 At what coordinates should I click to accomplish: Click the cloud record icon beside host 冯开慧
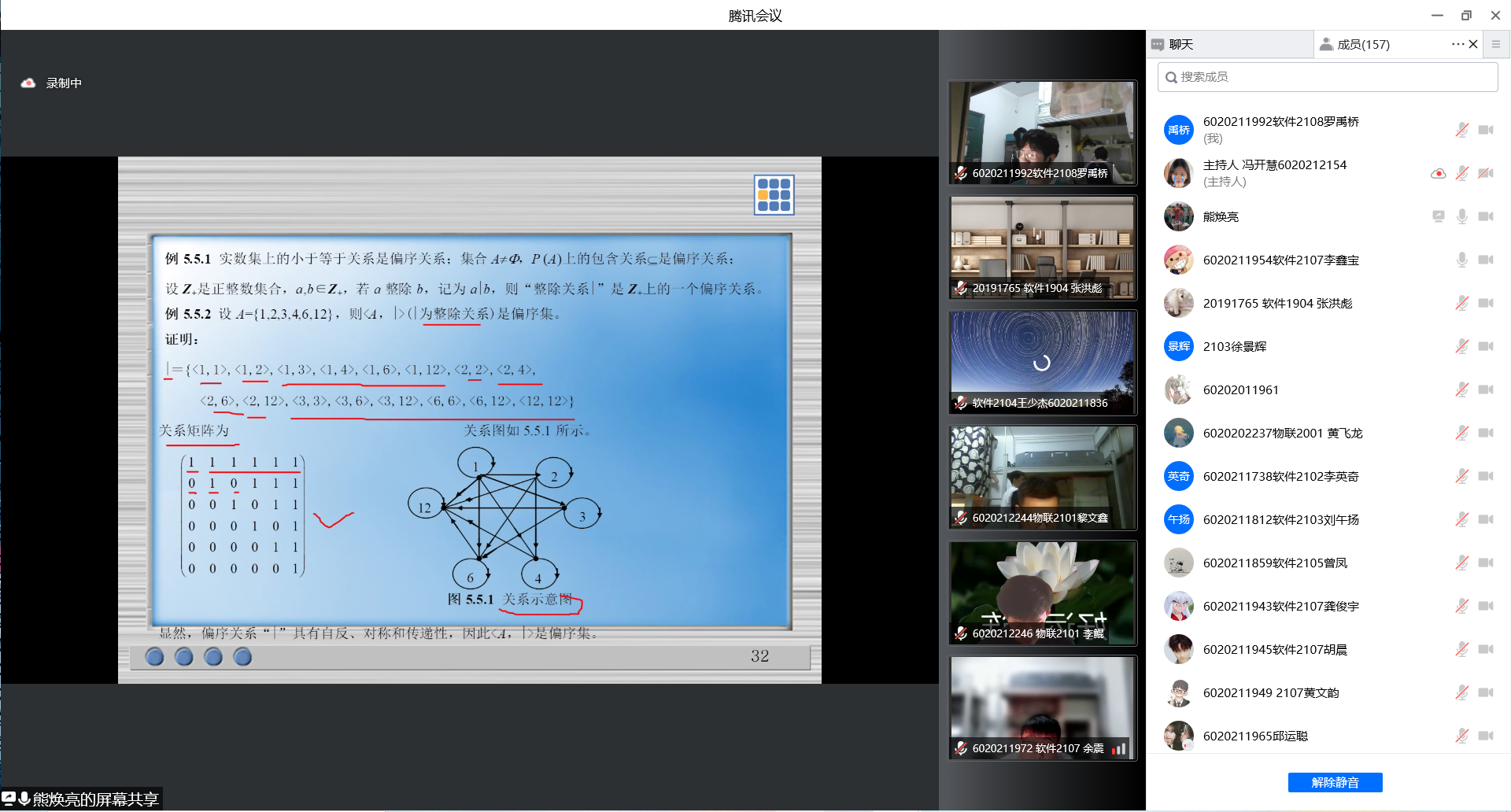point(1438,173)
